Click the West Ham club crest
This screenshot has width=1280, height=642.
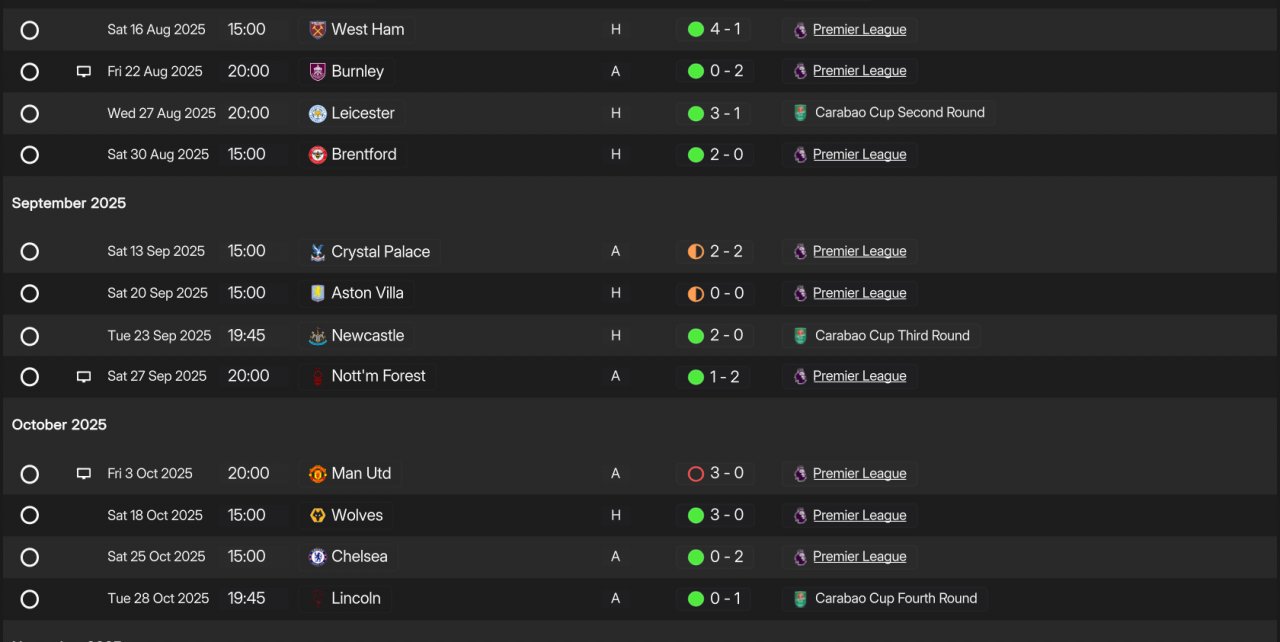coord(318,30)
